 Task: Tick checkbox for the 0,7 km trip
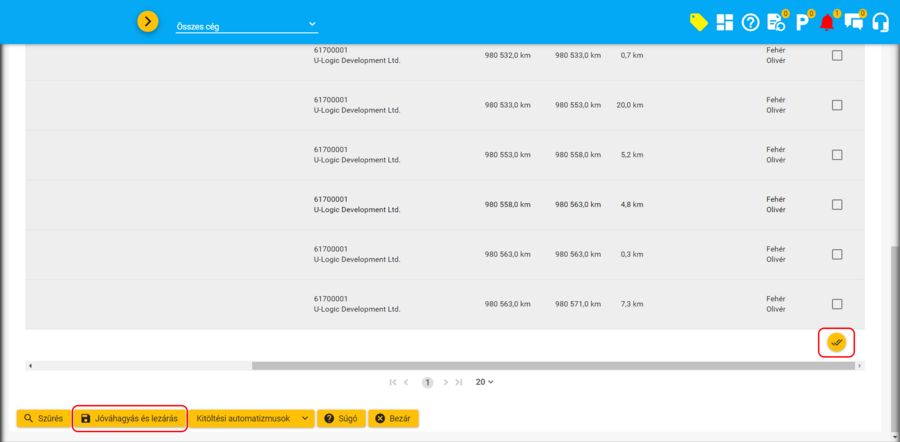point(837,55)
